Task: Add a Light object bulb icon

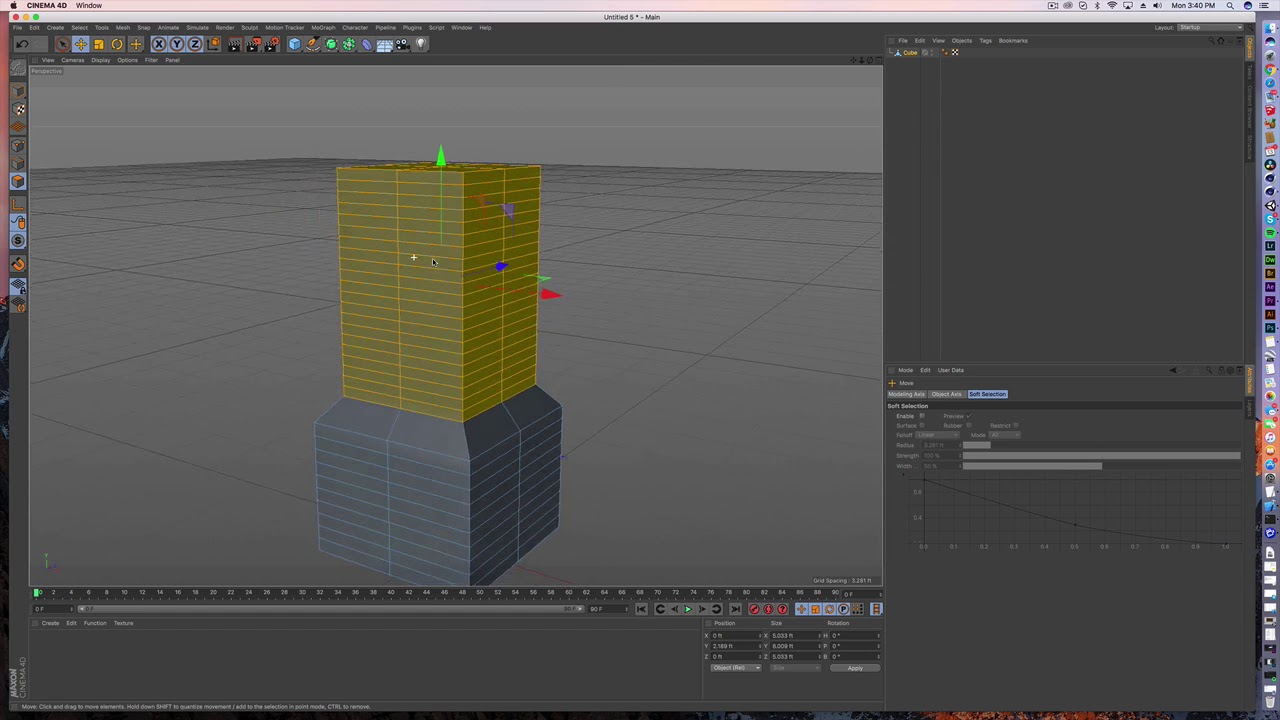Action: [x=421, y=44]
